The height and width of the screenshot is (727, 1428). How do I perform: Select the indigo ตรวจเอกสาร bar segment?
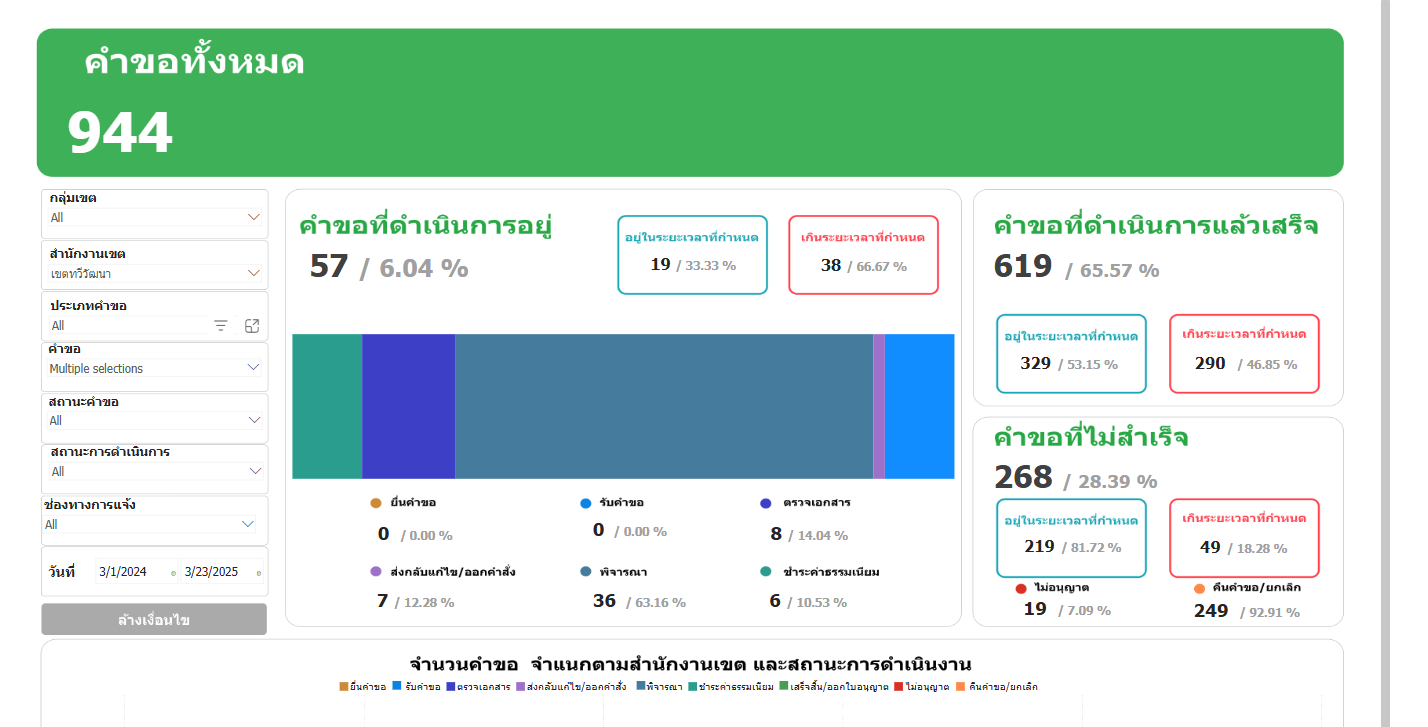[x=408, y=406]
